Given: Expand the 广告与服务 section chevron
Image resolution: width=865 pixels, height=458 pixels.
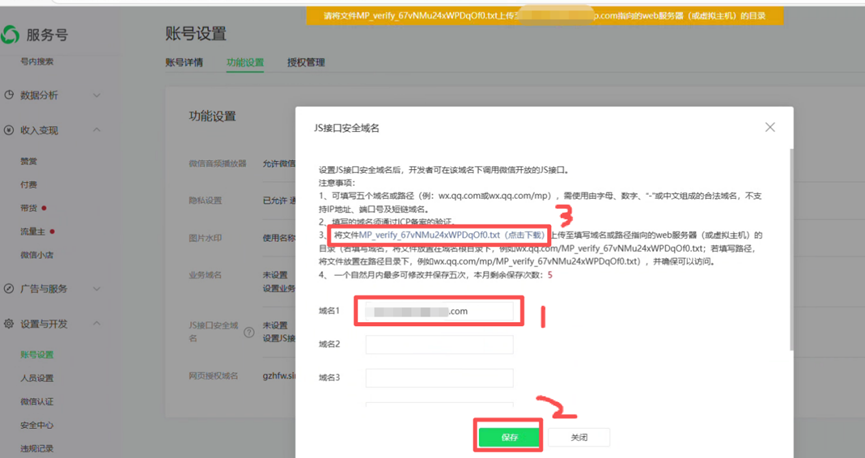Looking at the screenshot, I should pos(97,289).
